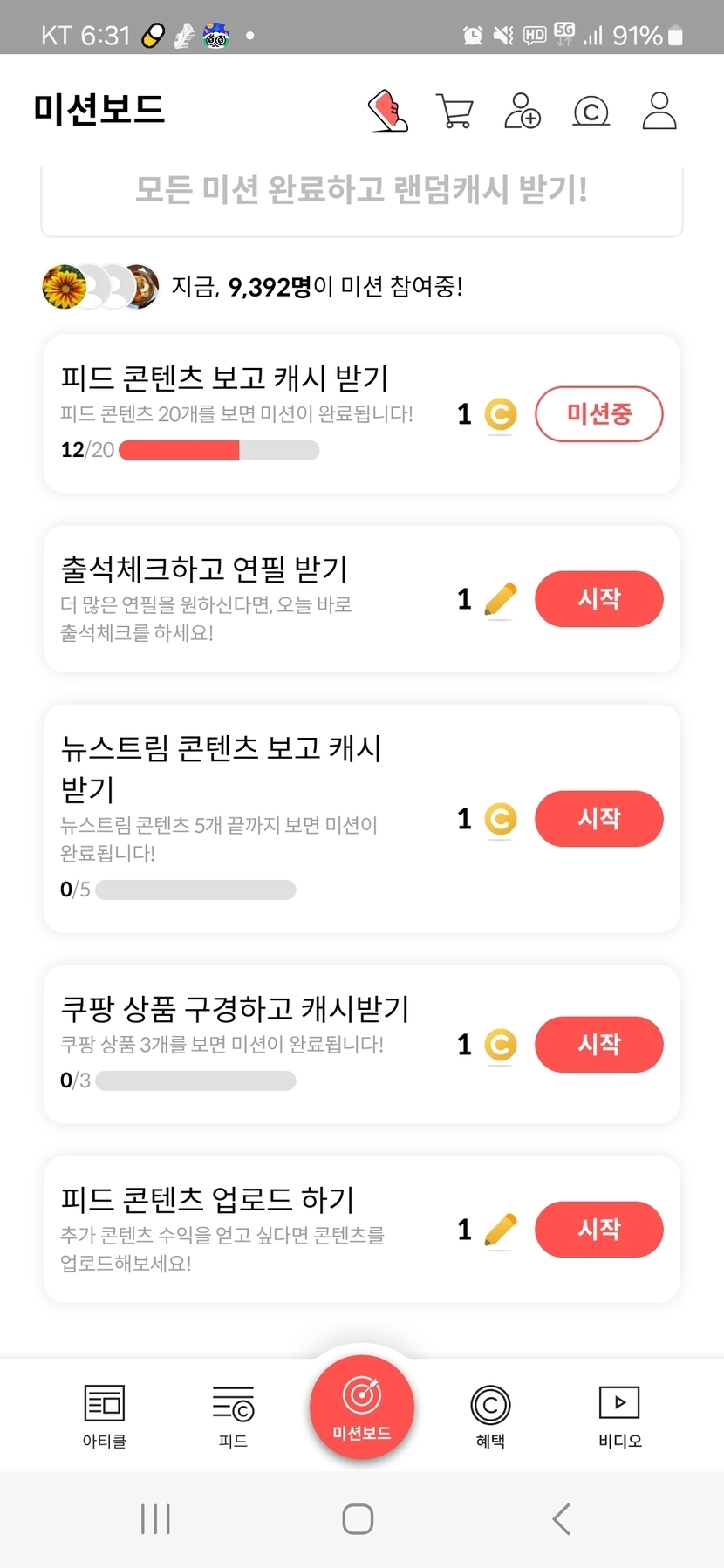This screenshot has width=724, height=1568.
Task: Start the 피드 콘텐츠 업로드 하기 mission
Action: pyautogui.click(x=598, y=1229)
